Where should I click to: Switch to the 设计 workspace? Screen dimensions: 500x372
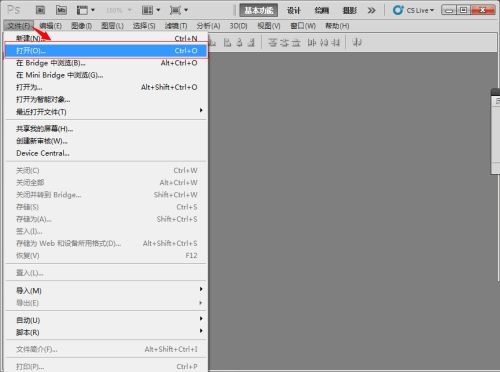[294, 10]
